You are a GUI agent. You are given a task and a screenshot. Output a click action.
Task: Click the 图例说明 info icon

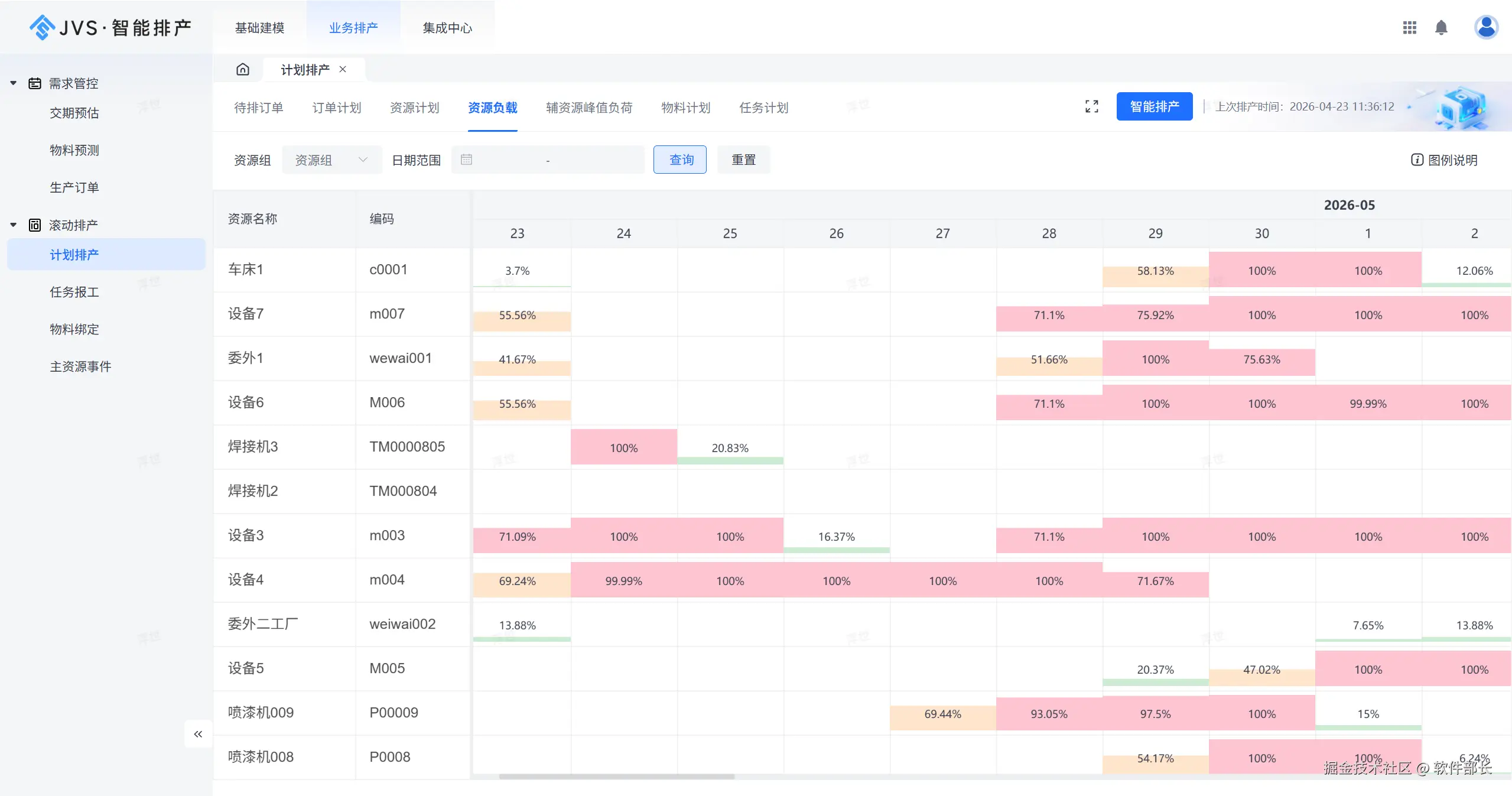1417,160
